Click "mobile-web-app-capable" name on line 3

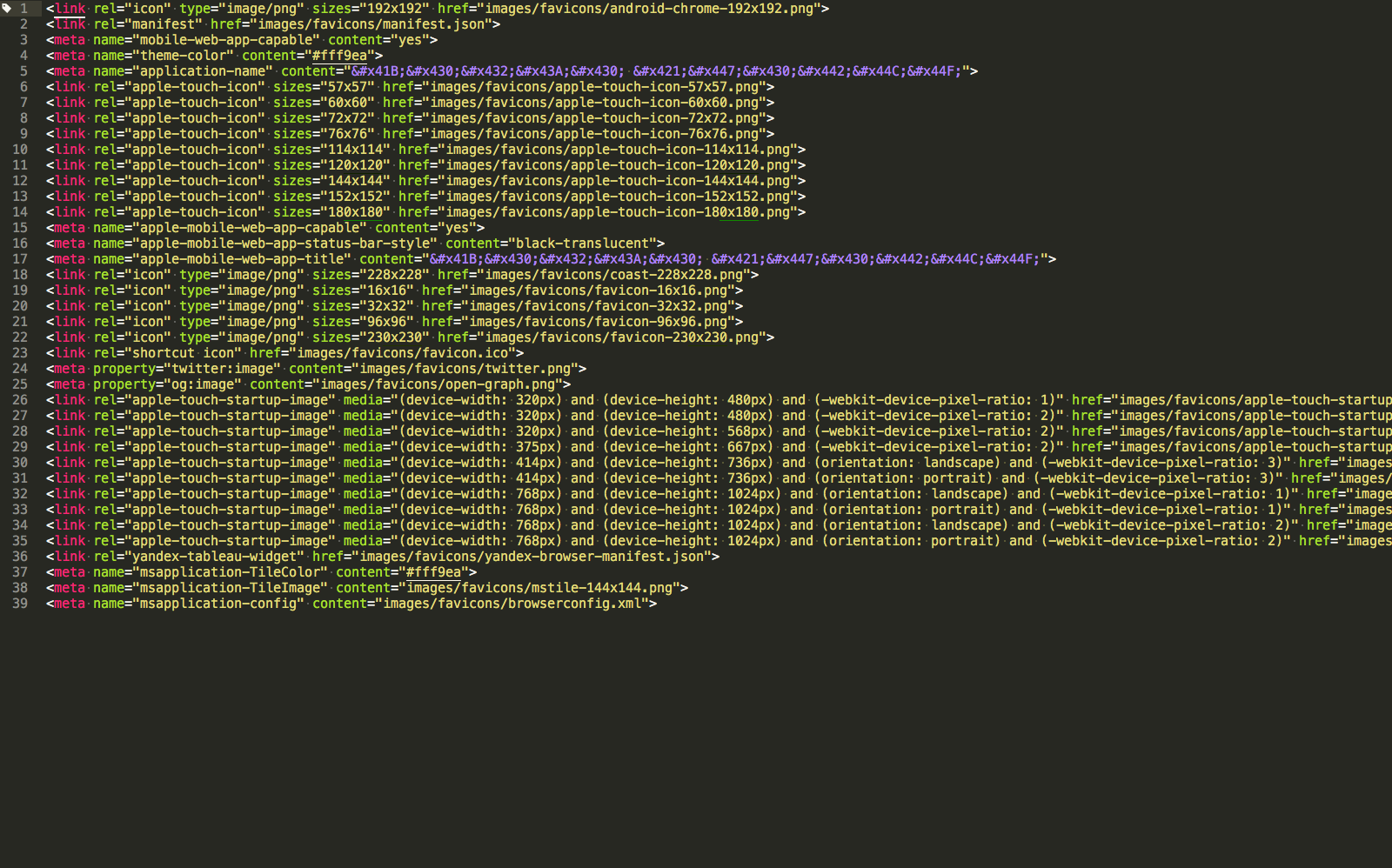226,40
